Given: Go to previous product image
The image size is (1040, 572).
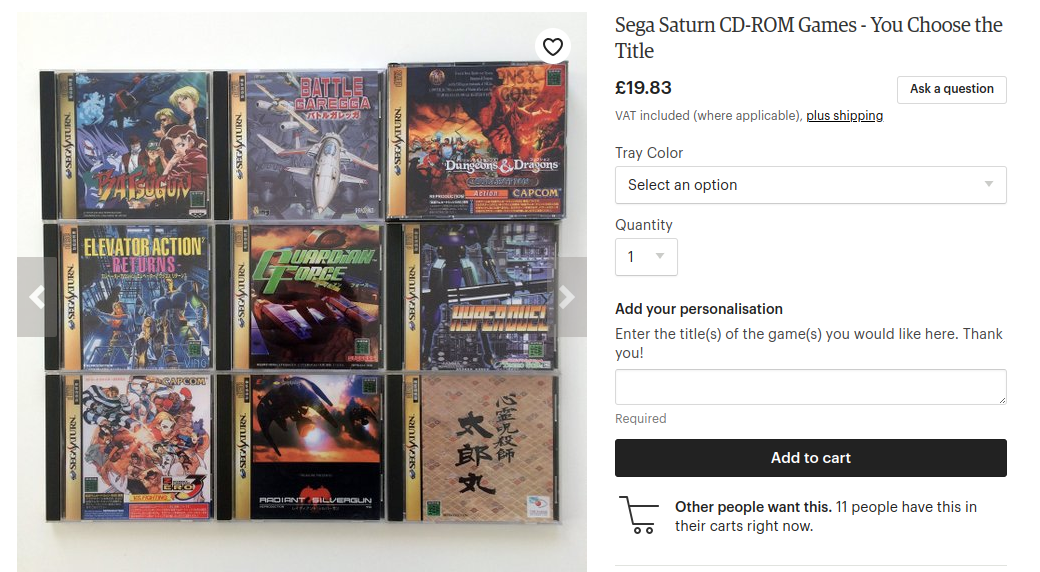Looking at the screenshot, I should pos(37,297).
